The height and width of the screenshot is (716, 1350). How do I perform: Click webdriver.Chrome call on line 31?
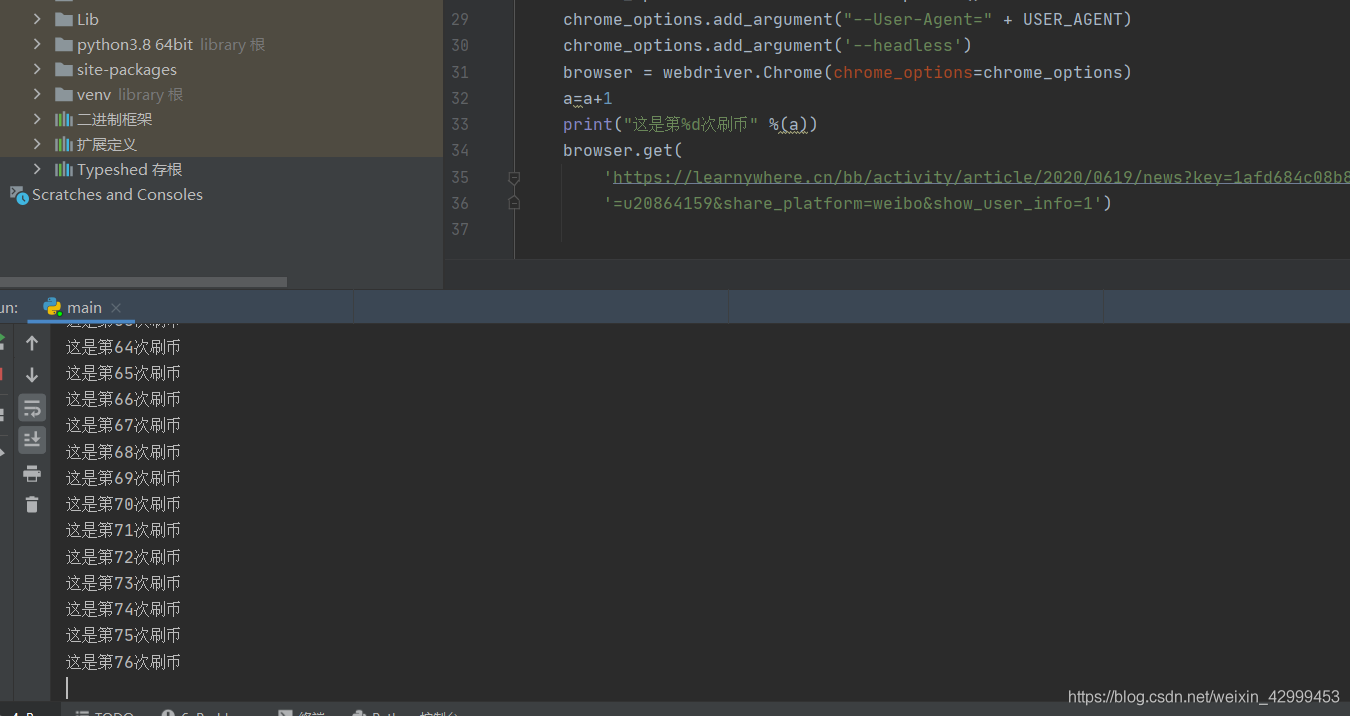click(743, 72)
